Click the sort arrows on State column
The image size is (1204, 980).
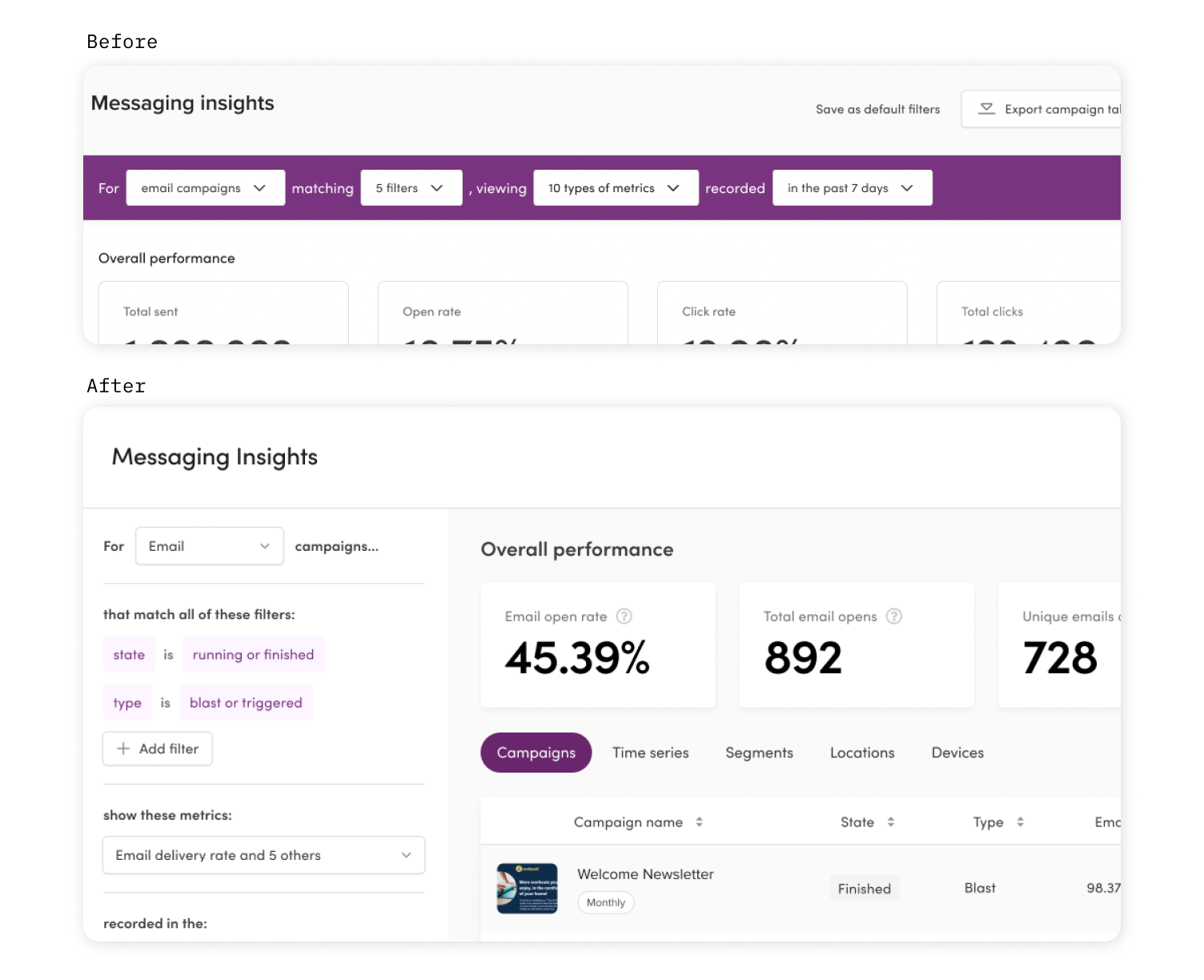click(x=891, y=822)
